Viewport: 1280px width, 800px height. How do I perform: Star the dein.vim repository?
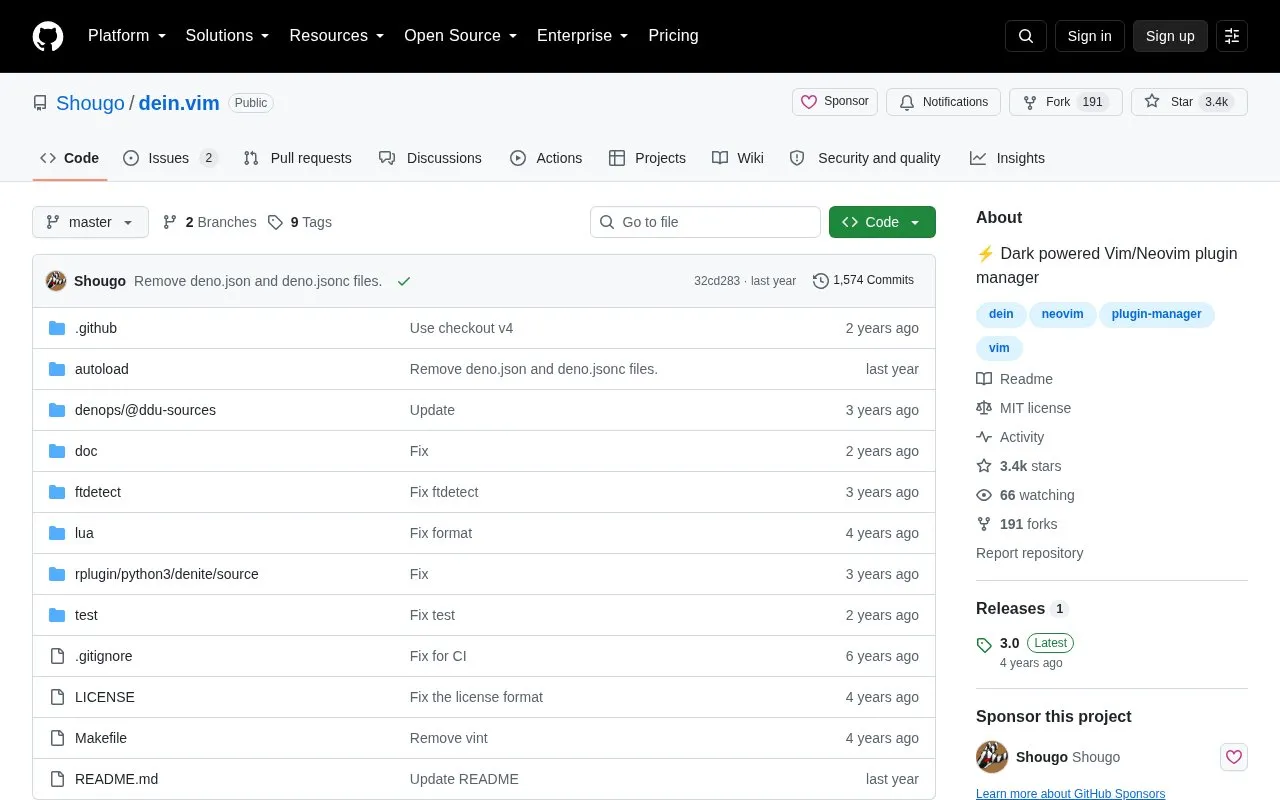tap(1189, 102)
